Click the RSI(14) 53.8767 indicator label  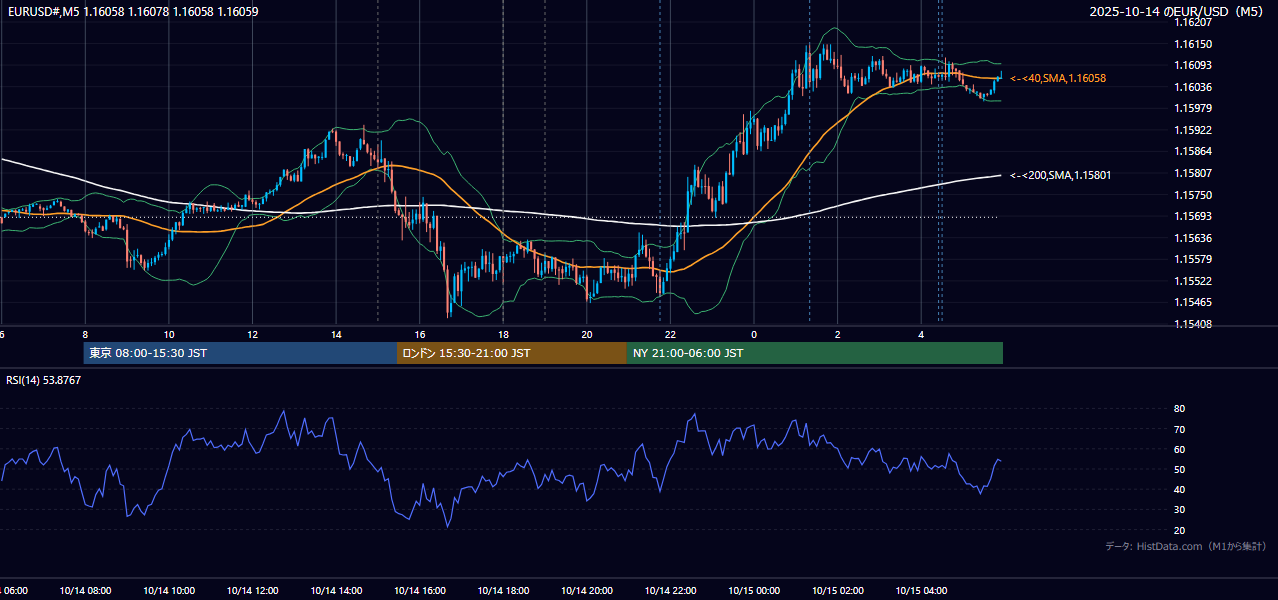(44, 380)
